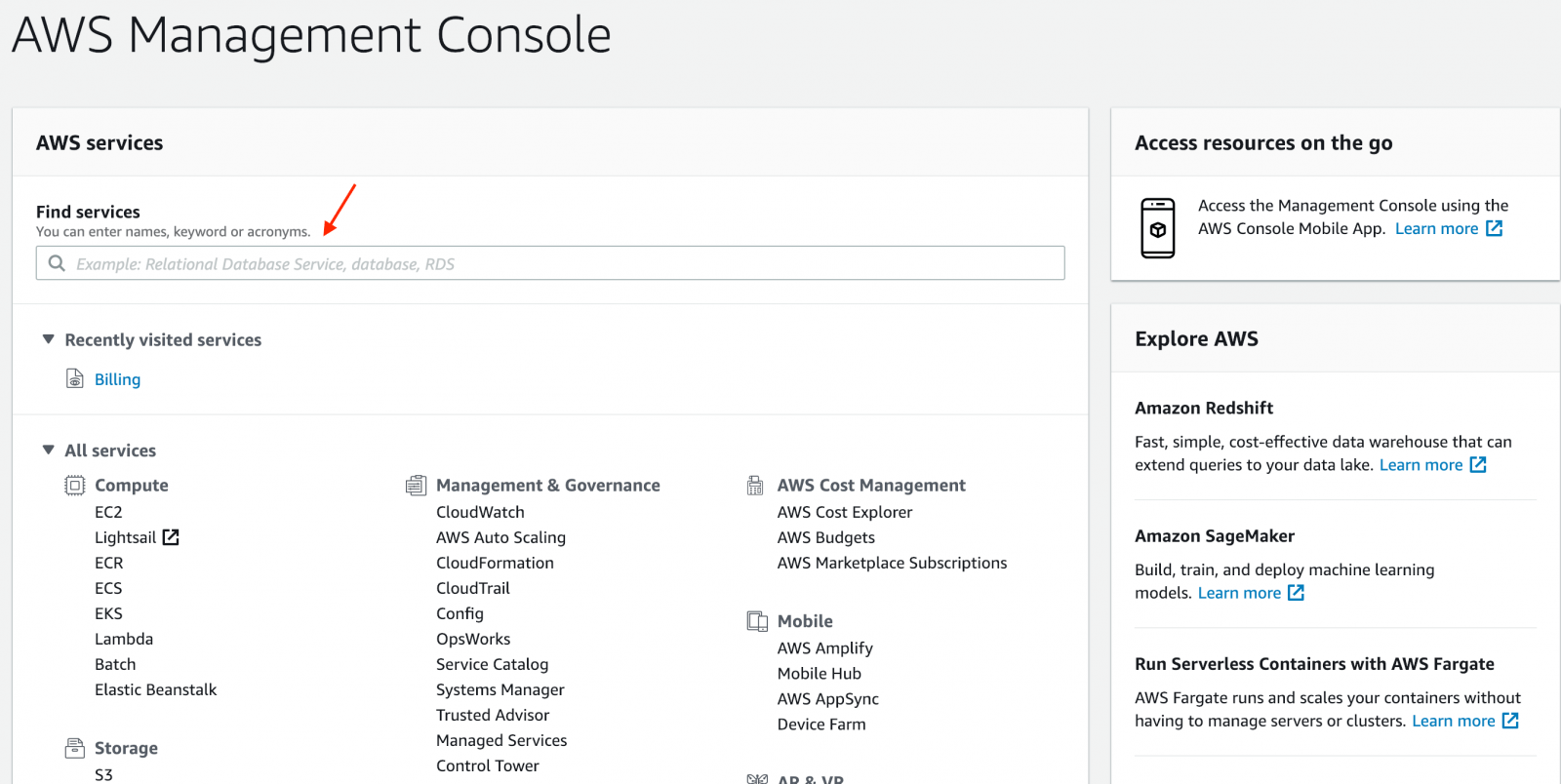Click the Mobile category heading
The width and height of the screenshot is (1561, 784).
pos(805,621)
